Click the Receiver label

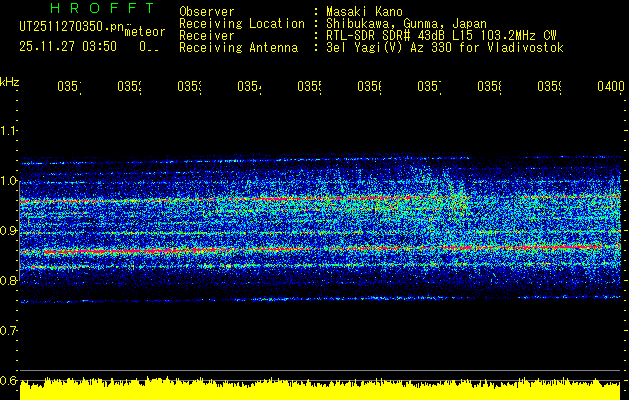(207, 36)
